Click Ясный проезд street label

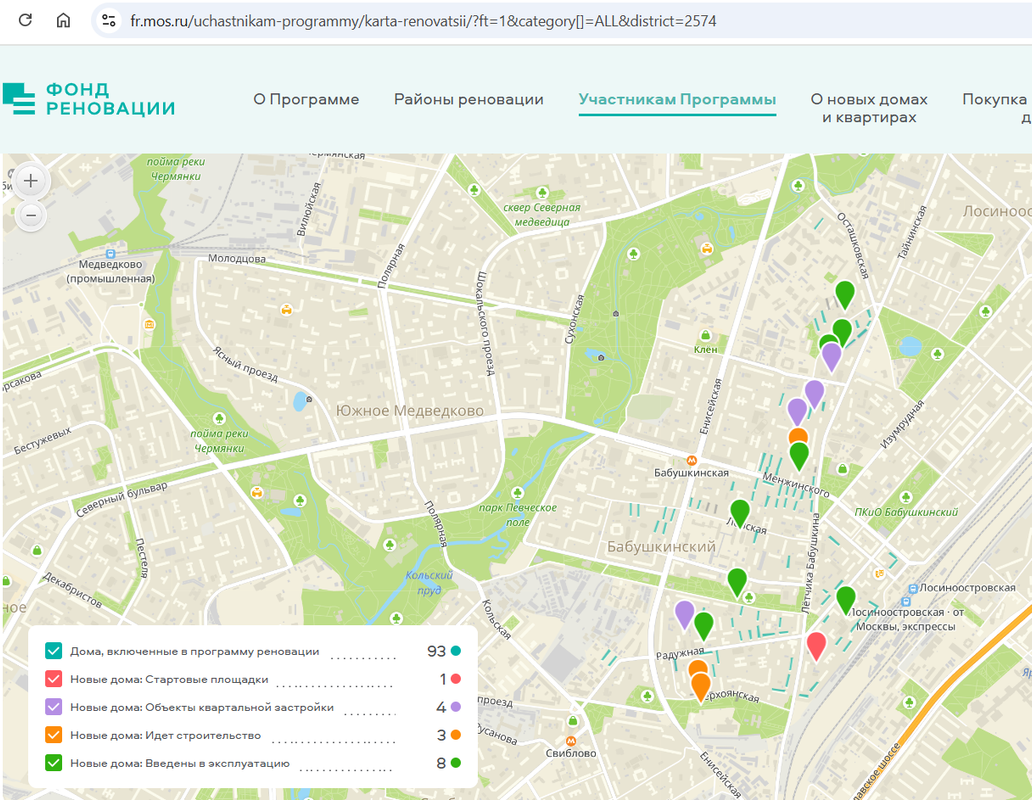(245, 364)
